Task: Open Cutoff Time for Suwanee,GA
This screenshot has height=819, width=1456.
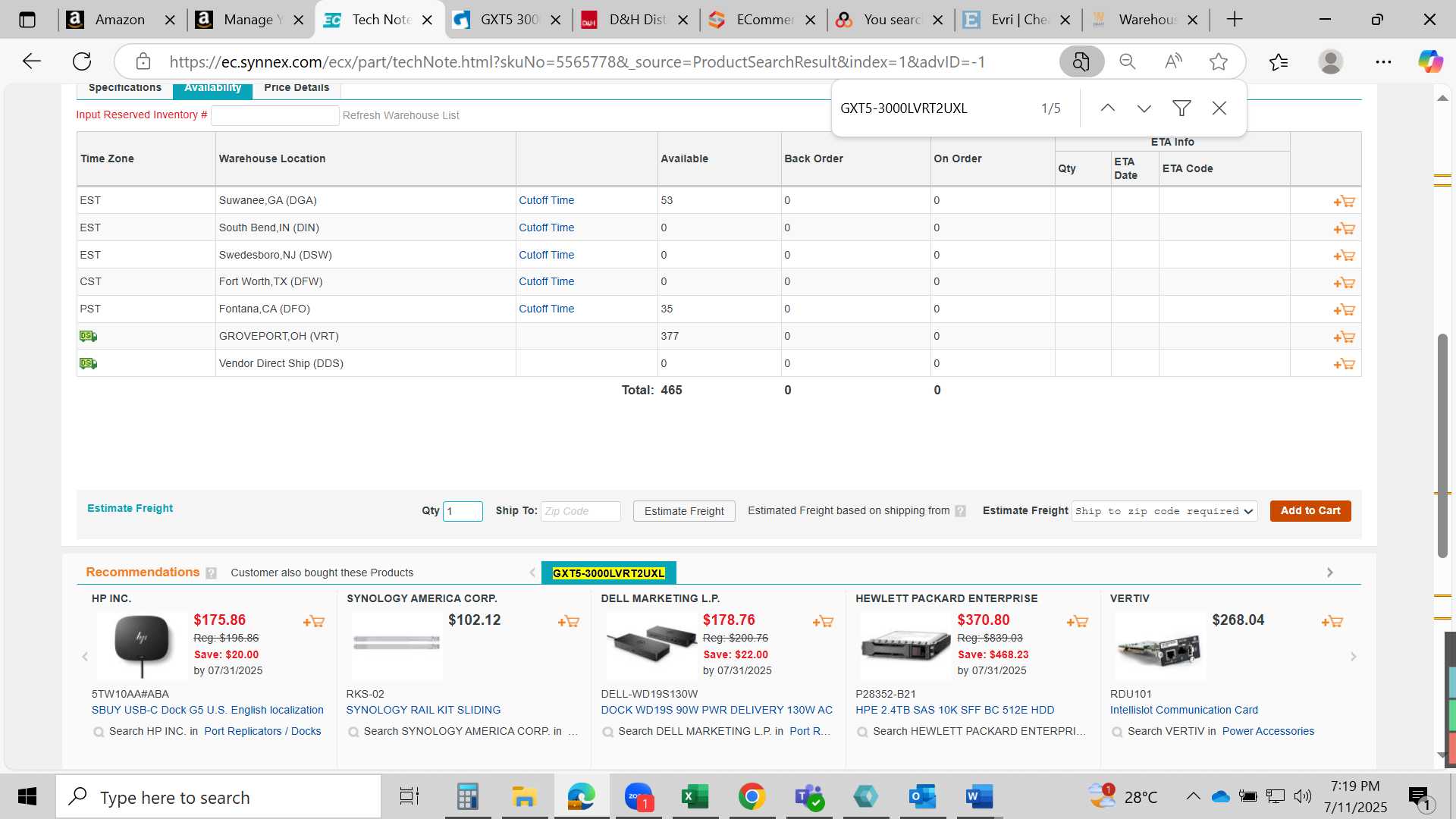Action: tap(546, 200)
